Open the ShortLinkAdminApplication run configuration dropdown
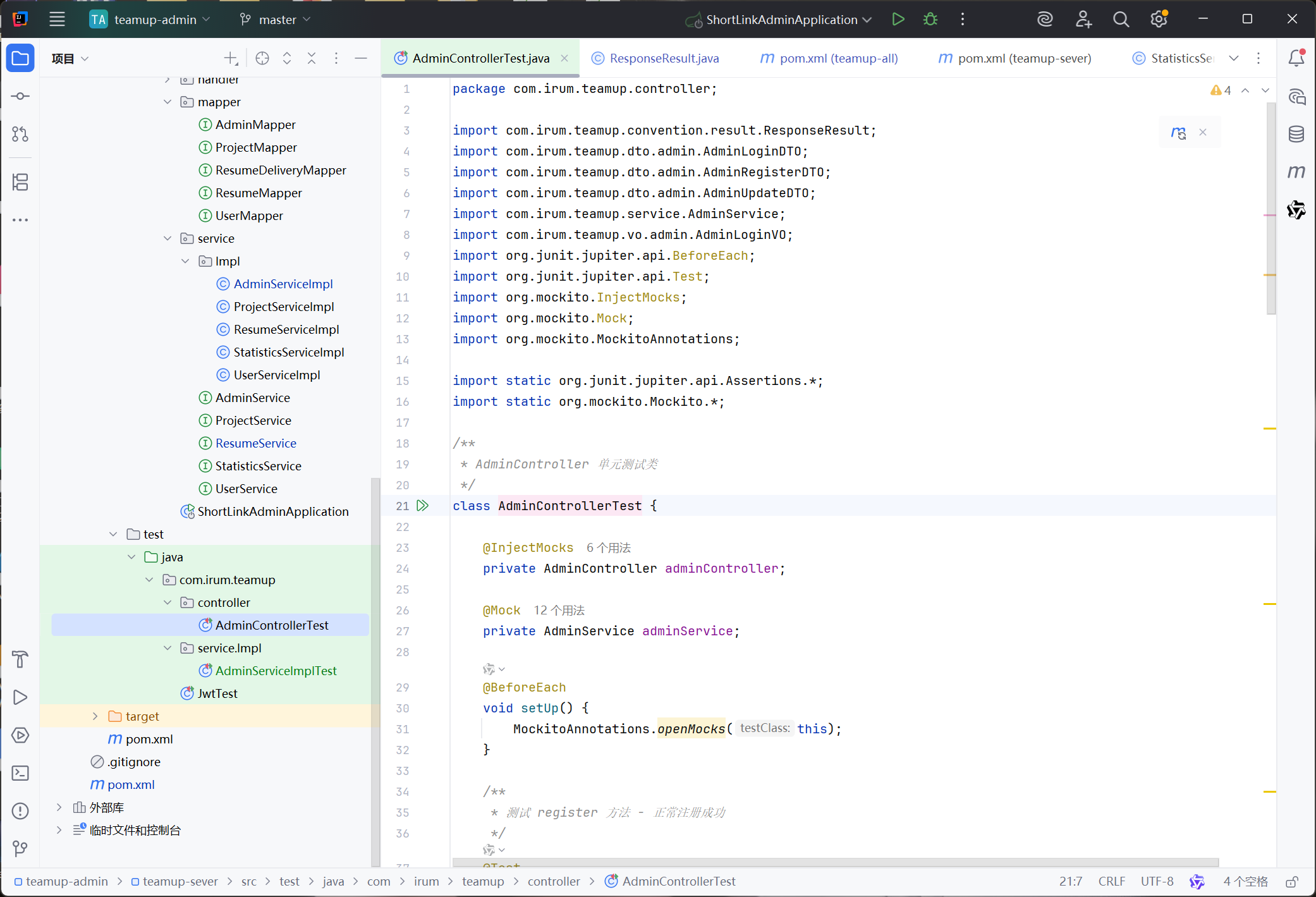The image size is (1316, 897). pos(781,20)
